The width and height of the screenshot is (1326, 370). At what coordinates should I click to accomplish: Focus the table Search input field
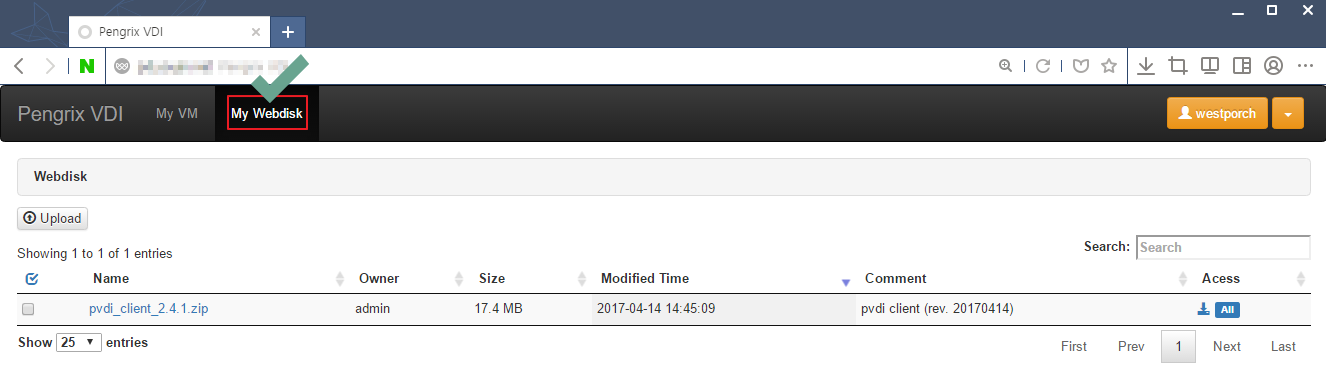(x=1222, y=247)
